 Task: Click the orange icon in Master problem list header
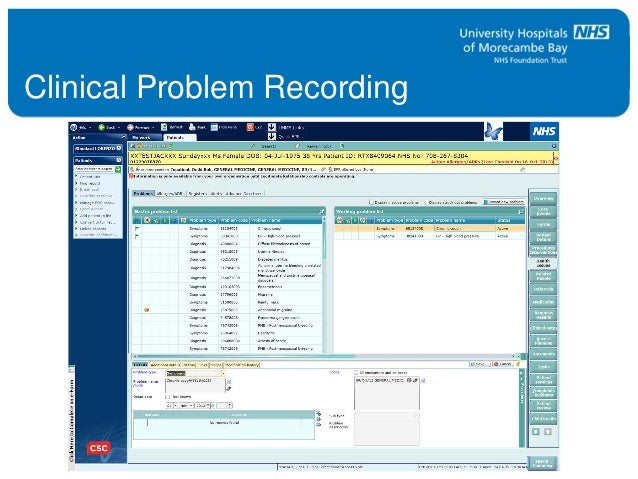[x=147, y=220]
